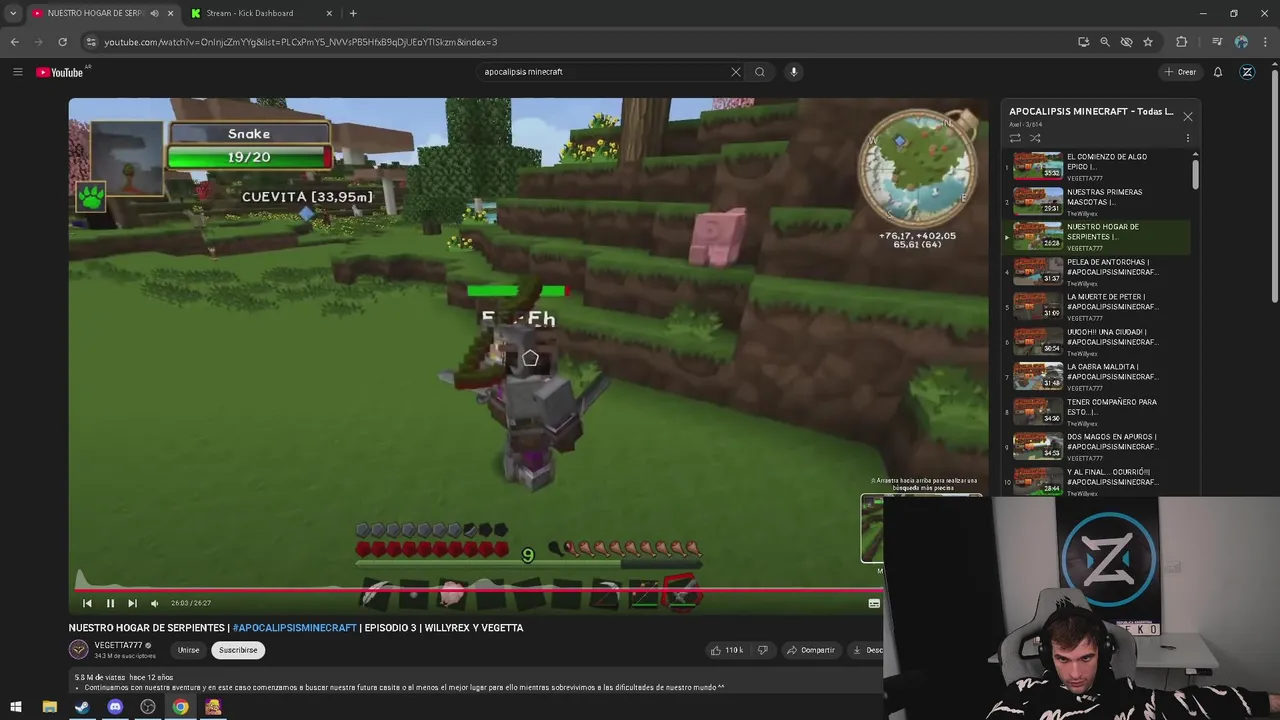Select PELEA DE ANTORCHAS playlist item
This screenshot has height=720, width=1280.
[x=1098, y=271]
